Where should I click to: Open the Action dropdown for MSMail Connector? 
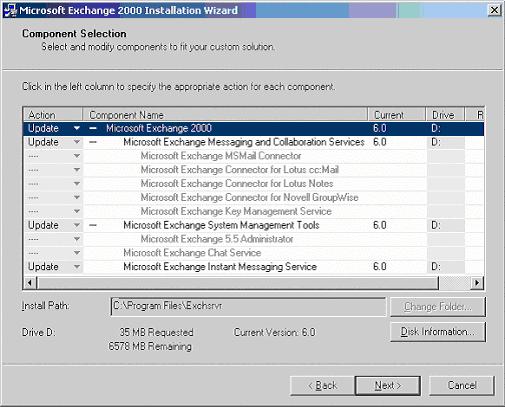(77, 156)
